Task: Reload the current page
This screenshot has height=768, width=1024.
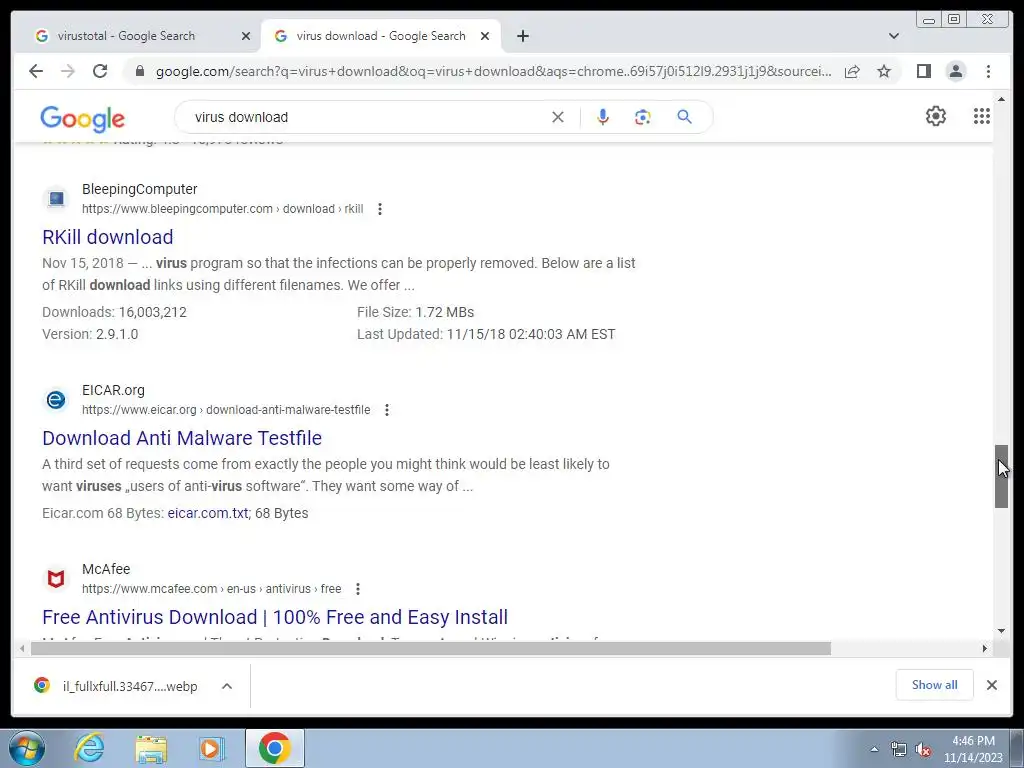Action: 100,71
